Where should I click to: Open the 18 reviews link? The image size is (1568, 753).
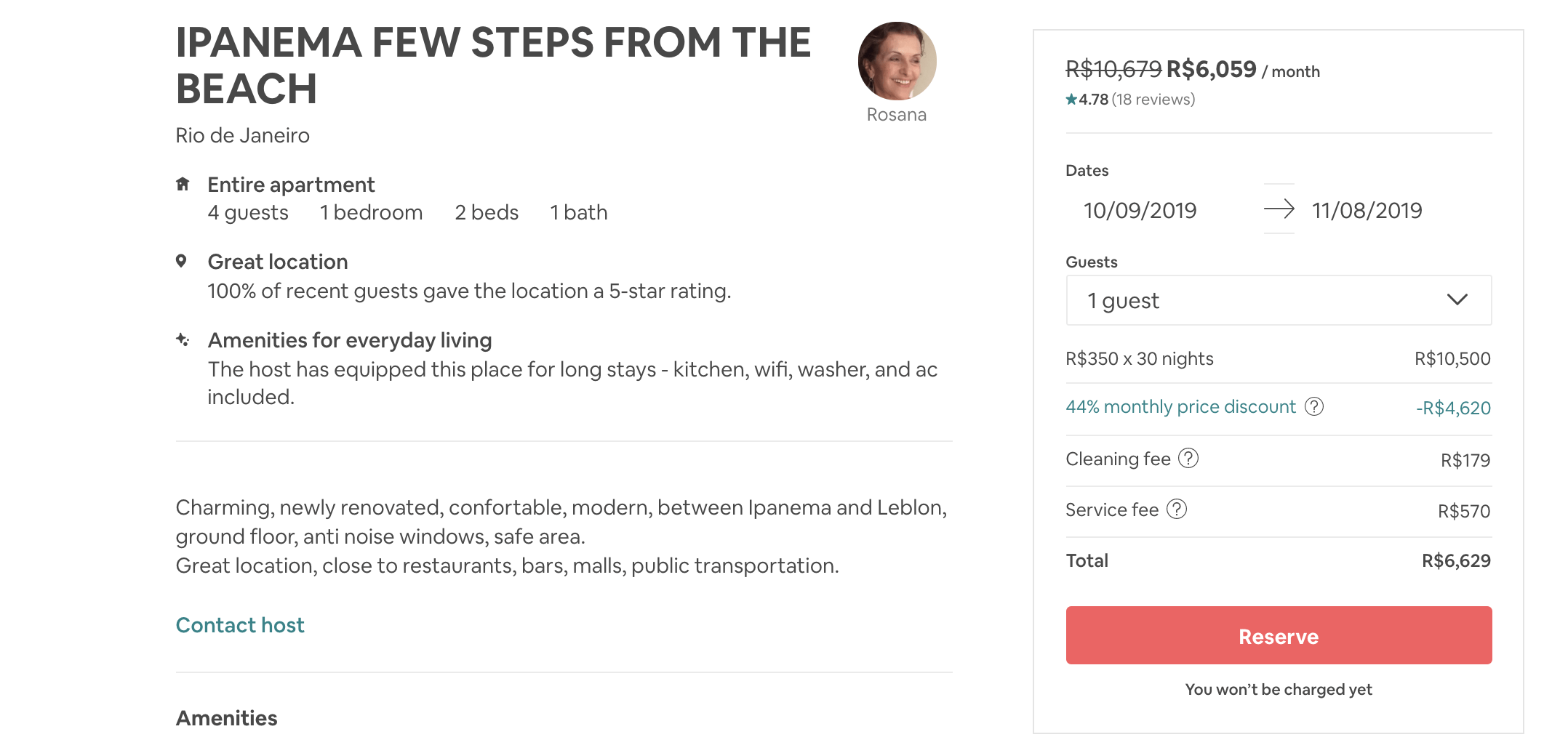tap(1153, 100)
